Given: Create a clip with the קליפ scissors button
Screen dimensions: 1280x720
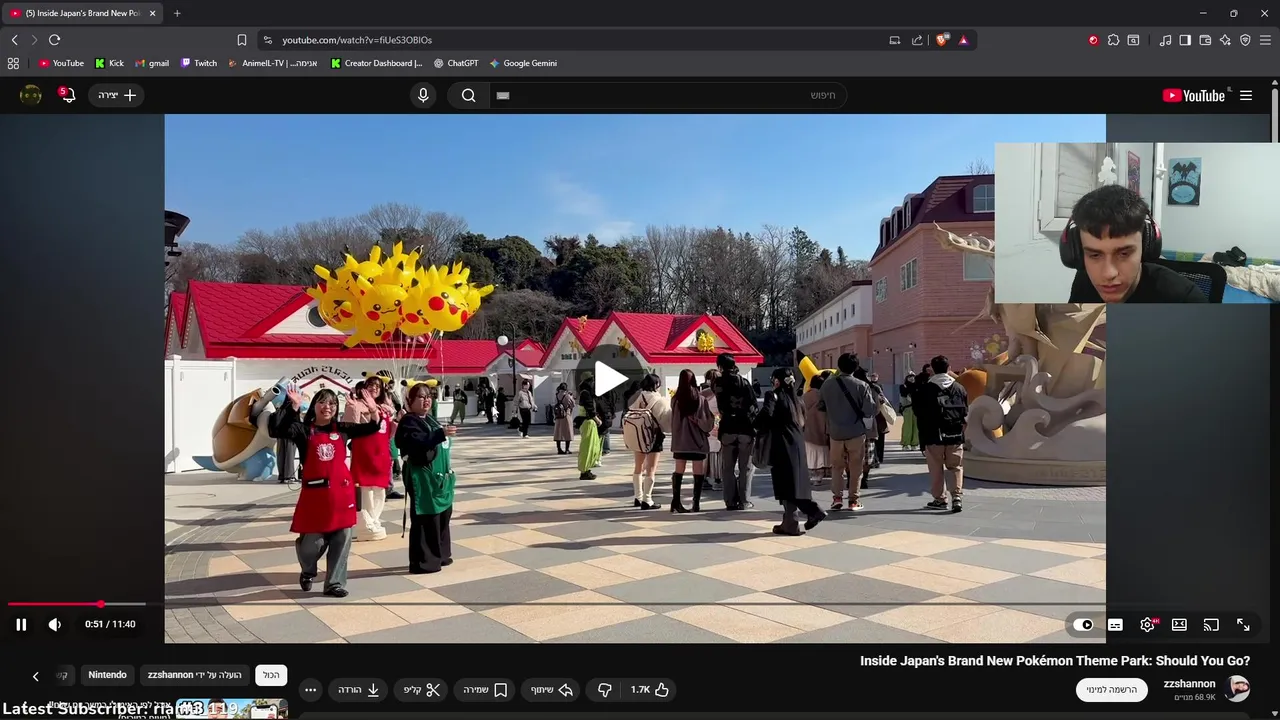Looking at the screenshot, I should [x=422, y=689].
